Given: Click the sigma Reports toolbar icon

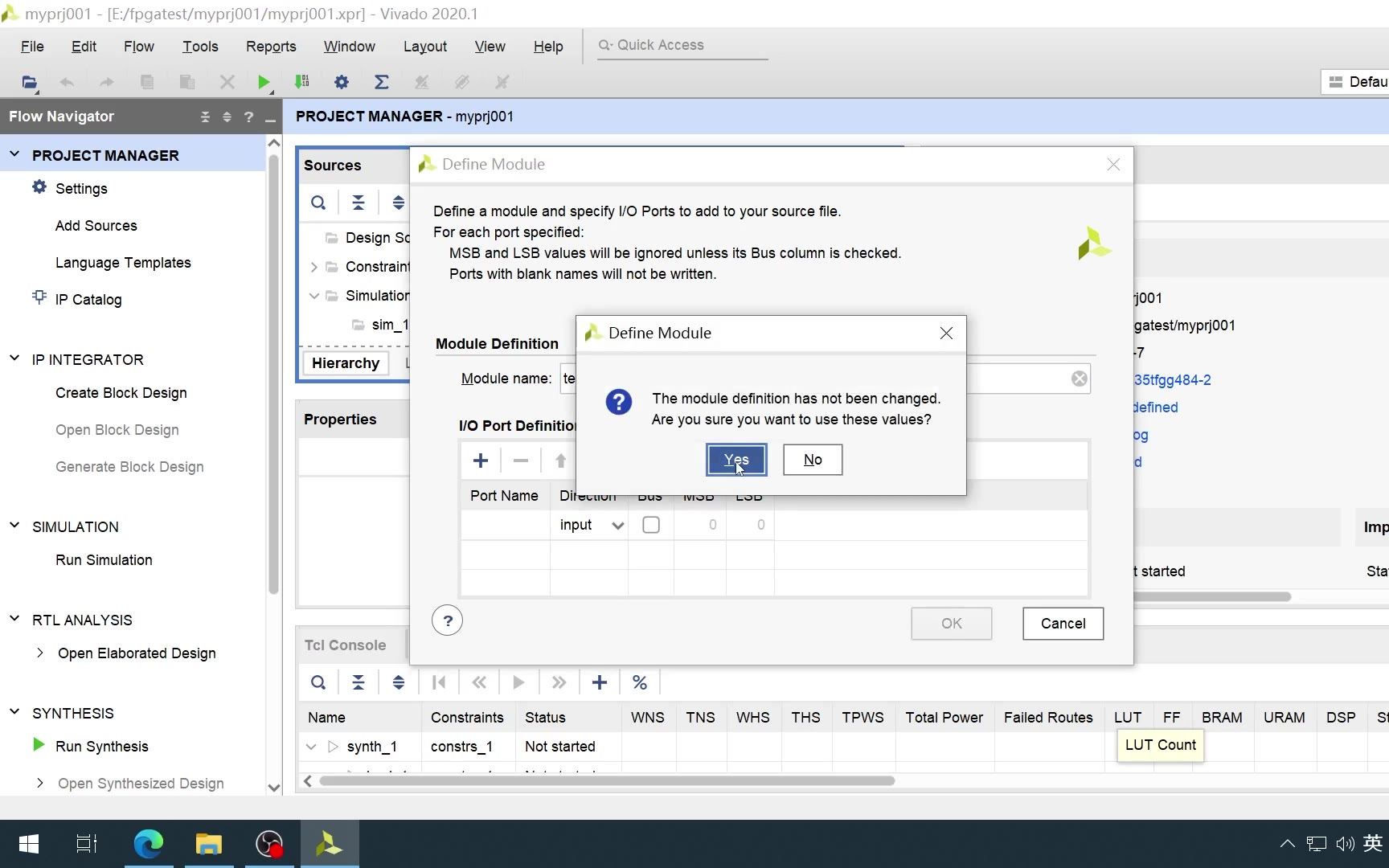Looking at the screenshot, I should click(382, 82).
